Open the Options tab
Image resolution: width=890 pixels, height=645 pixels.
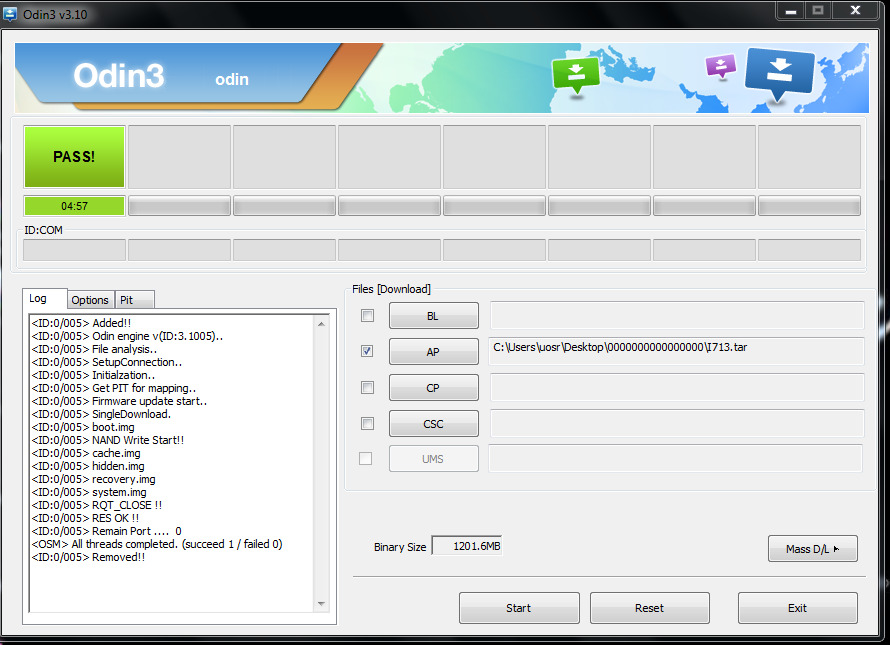(x=90, y=300)
